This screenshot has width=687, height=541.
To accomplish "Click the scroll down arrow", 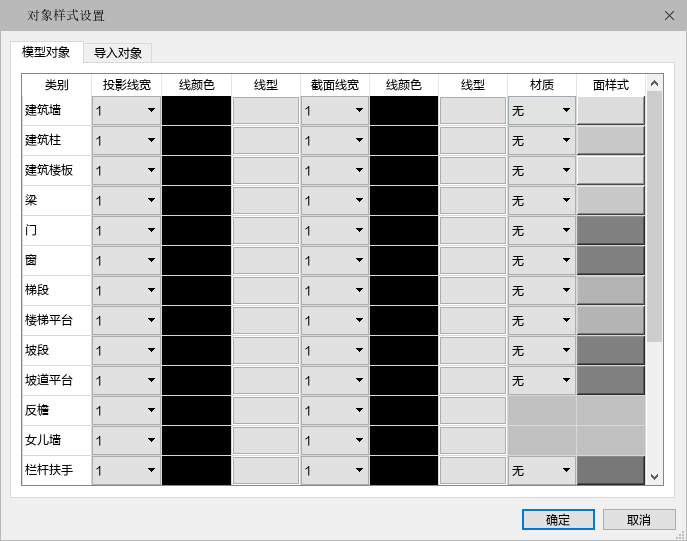I will point(655,477).
